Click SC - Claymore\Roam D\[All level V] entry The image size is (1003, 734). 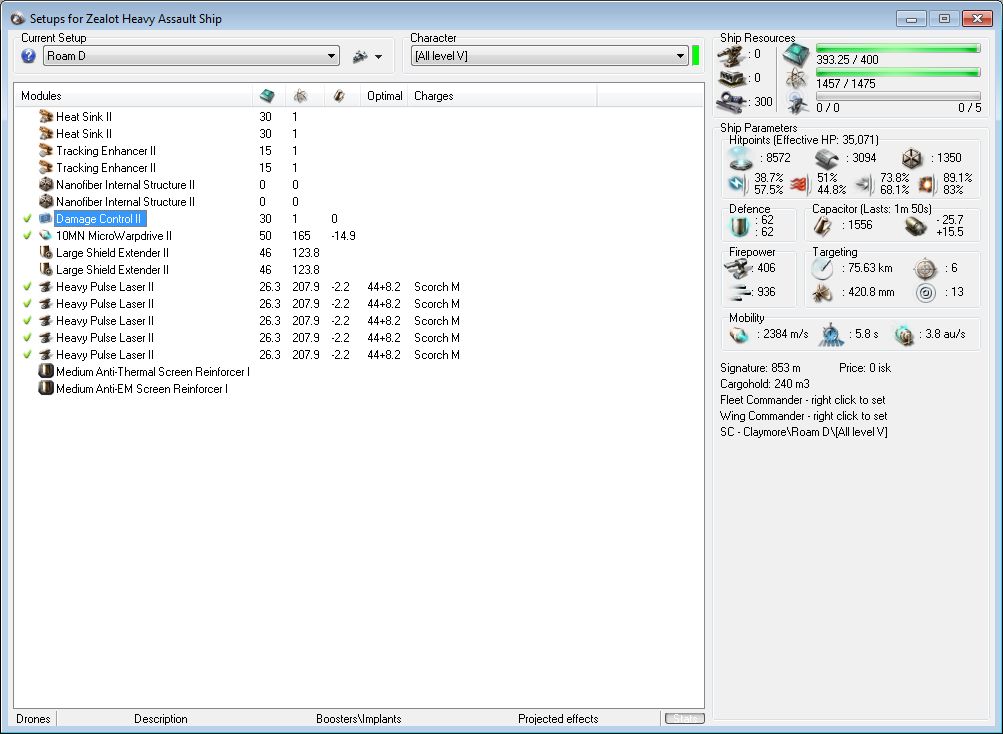803,432
